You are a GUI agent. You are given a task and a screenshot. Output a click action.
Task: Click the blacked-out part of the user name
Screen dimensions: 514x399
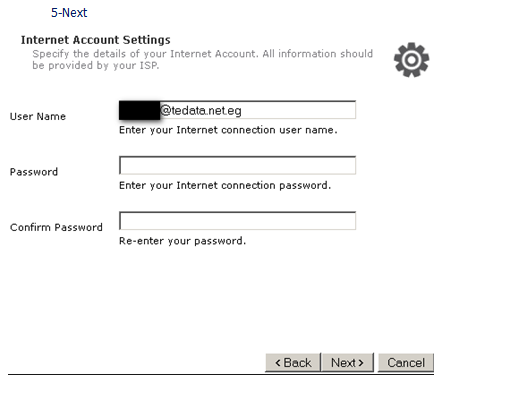tap(139, 110)
